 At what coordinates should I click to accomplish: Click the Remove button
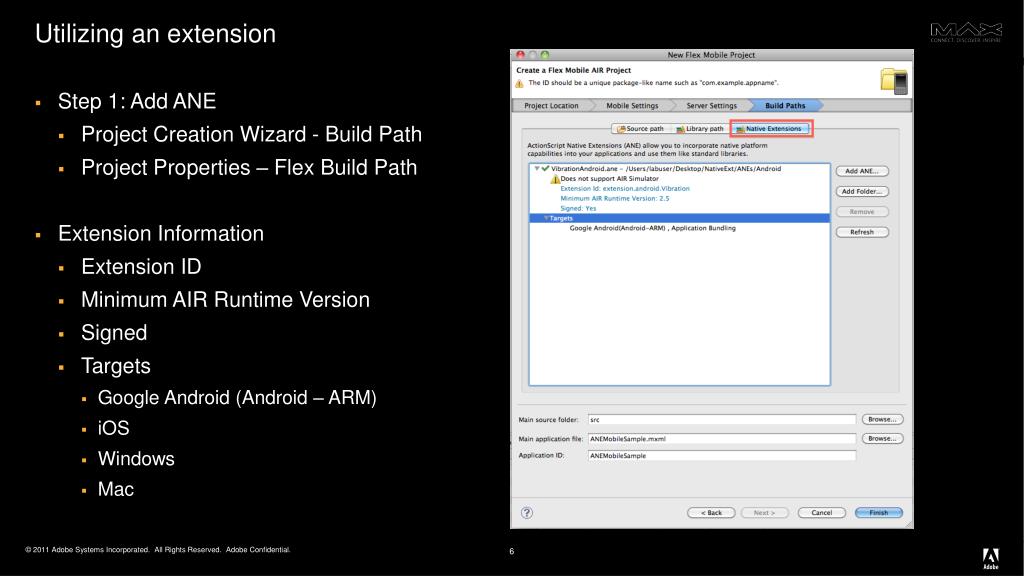tap(862, 212)
